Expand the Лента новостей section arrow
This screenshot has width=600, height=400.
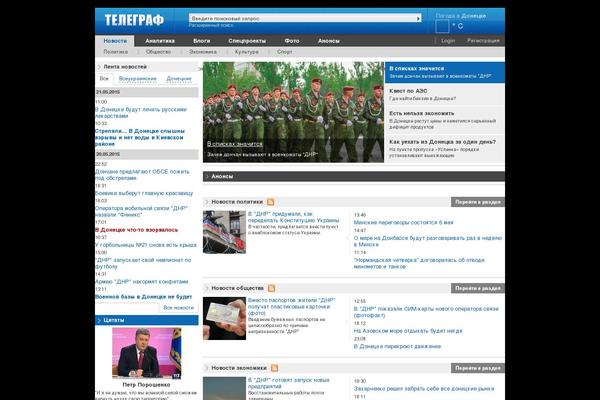(x=99, y=67)
